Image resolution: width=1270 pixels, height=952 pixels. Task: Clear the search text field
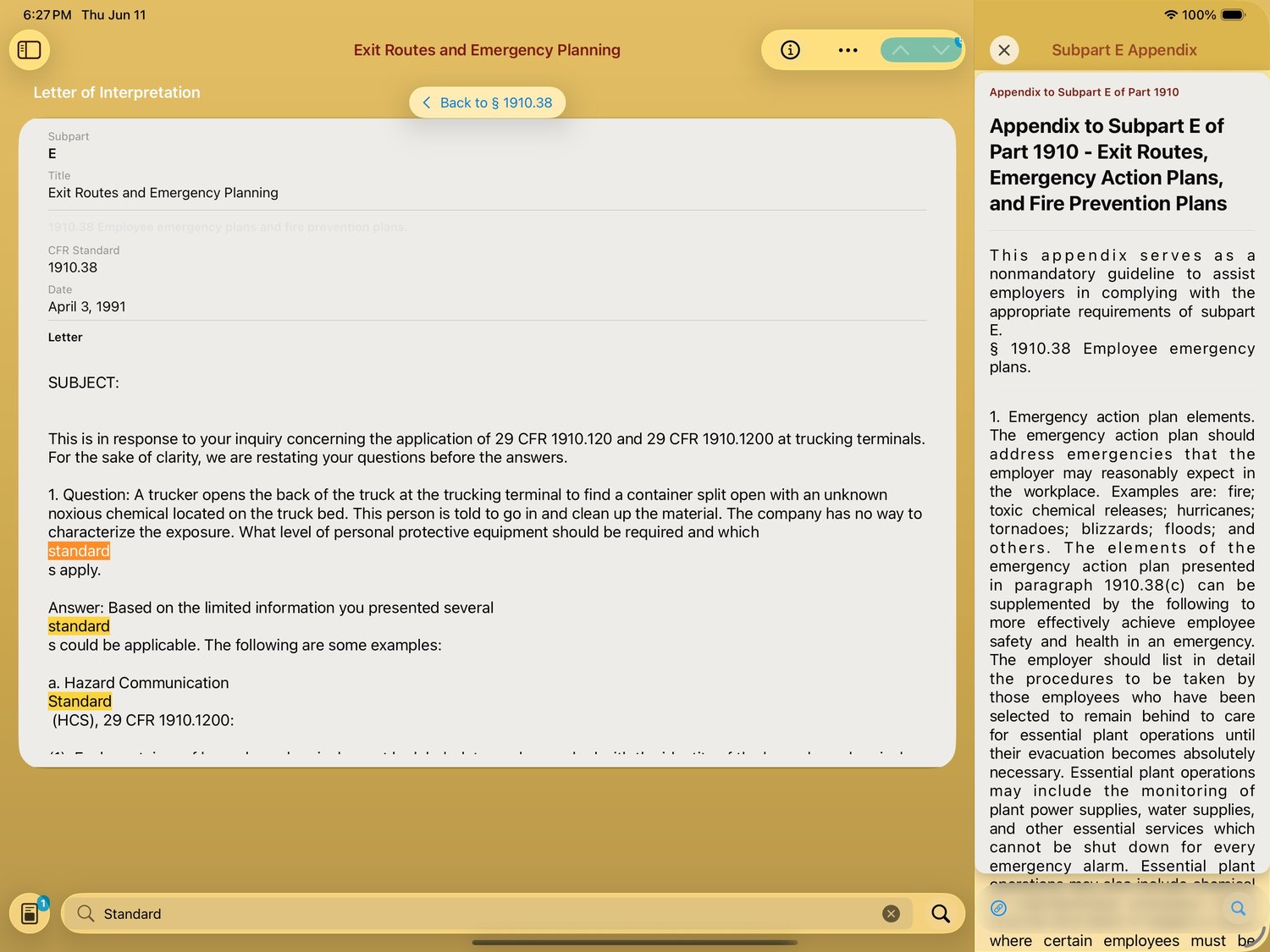pyautogui.click(x=891, y=913)
